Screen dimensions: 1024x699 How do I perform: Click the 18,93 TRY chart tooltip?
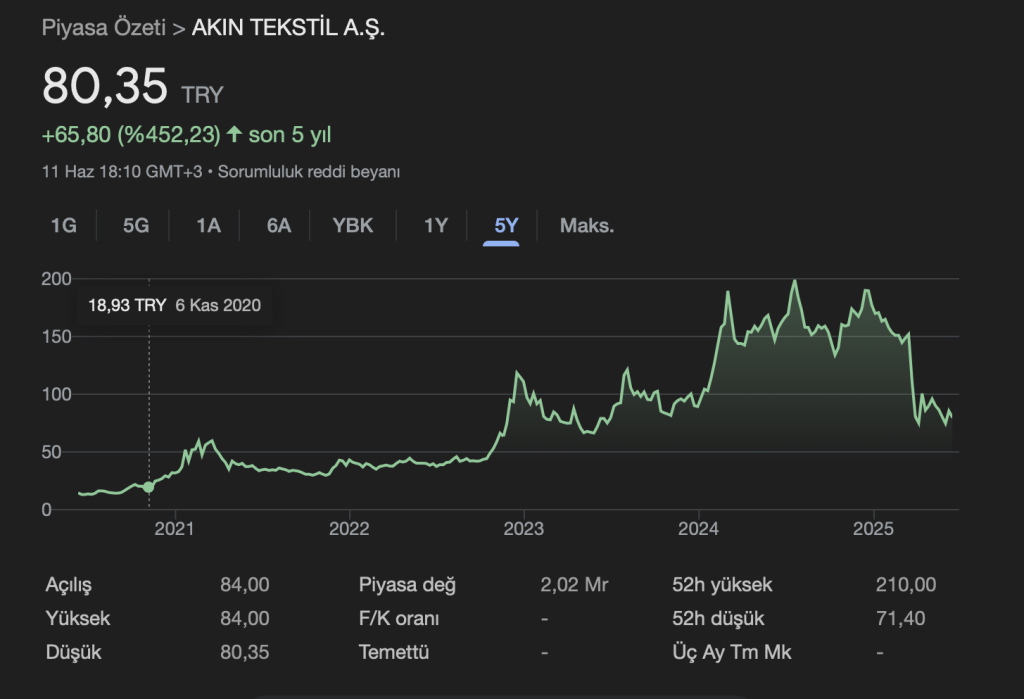(x=175, y=306)
